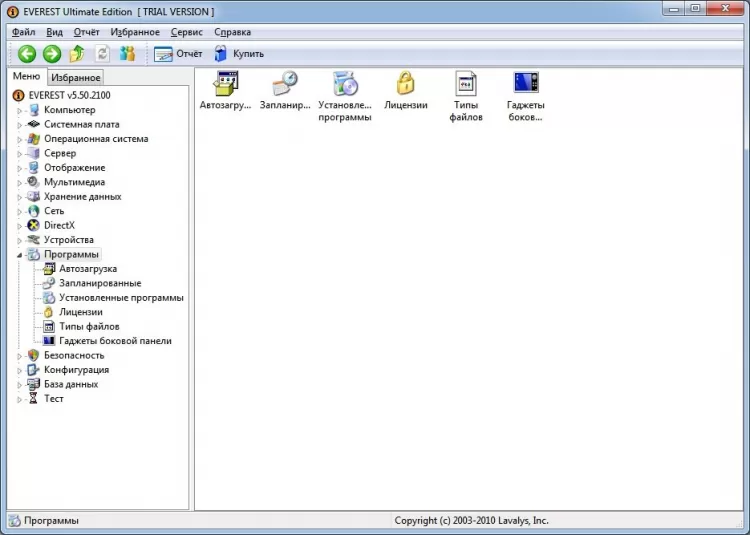This screenshot has height=535, width=750.
Task: Expand the DirectX node arrow
Action: click(20, 226)
